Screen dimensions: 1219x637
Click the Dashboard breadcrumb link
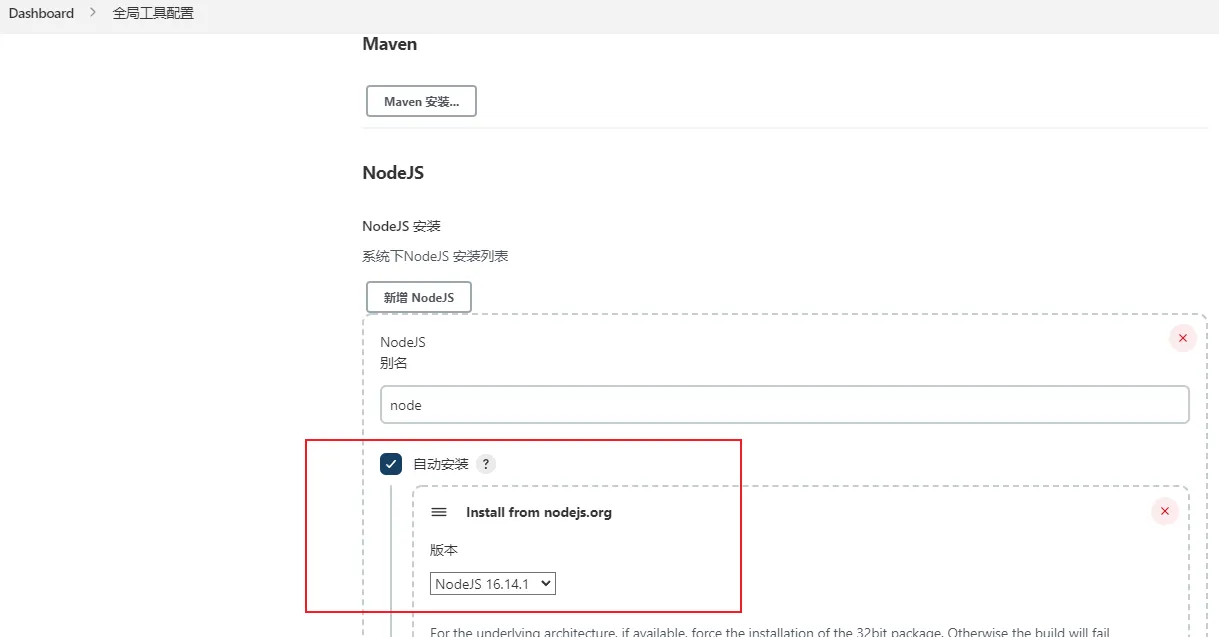tap(41, 13)
